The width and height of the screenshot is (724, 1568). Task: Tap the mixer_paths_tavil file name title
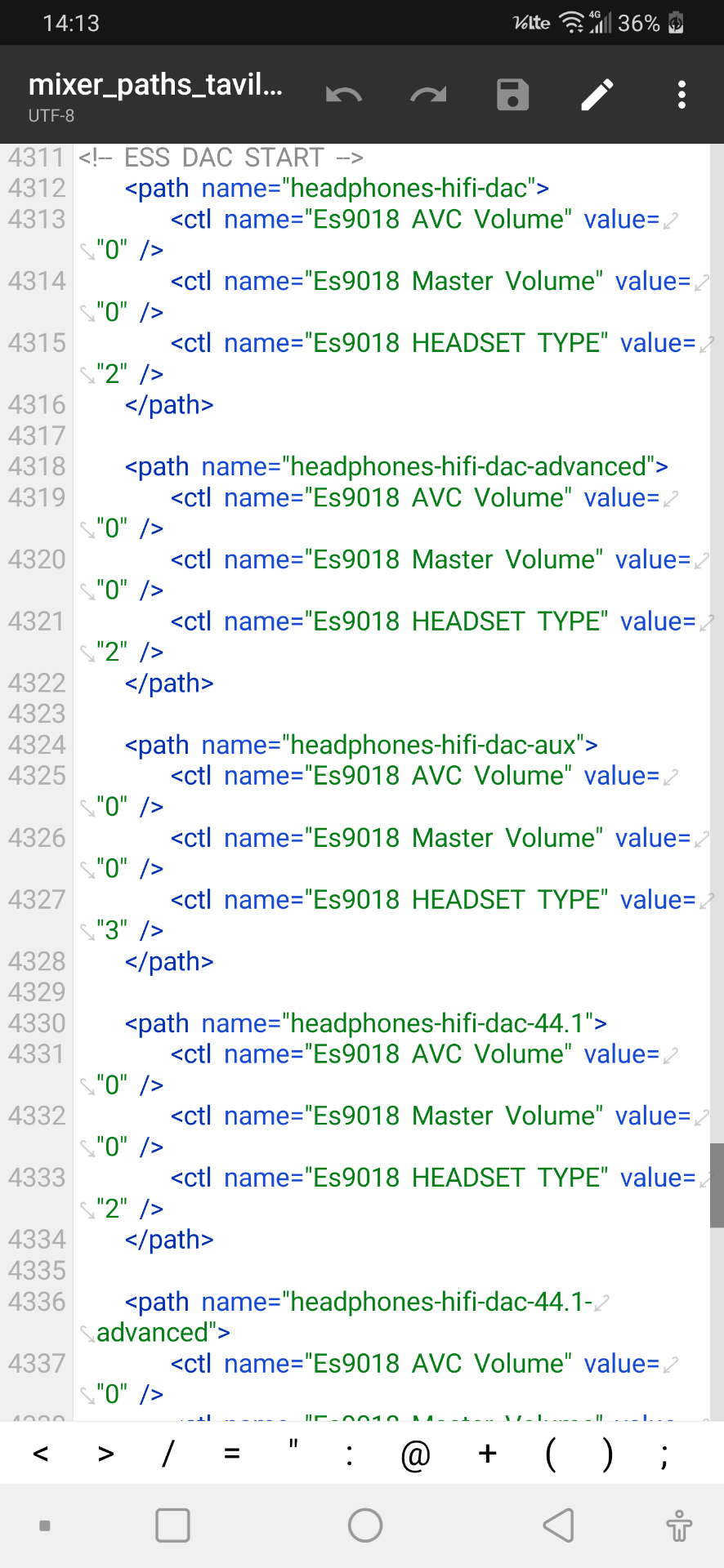155,84
